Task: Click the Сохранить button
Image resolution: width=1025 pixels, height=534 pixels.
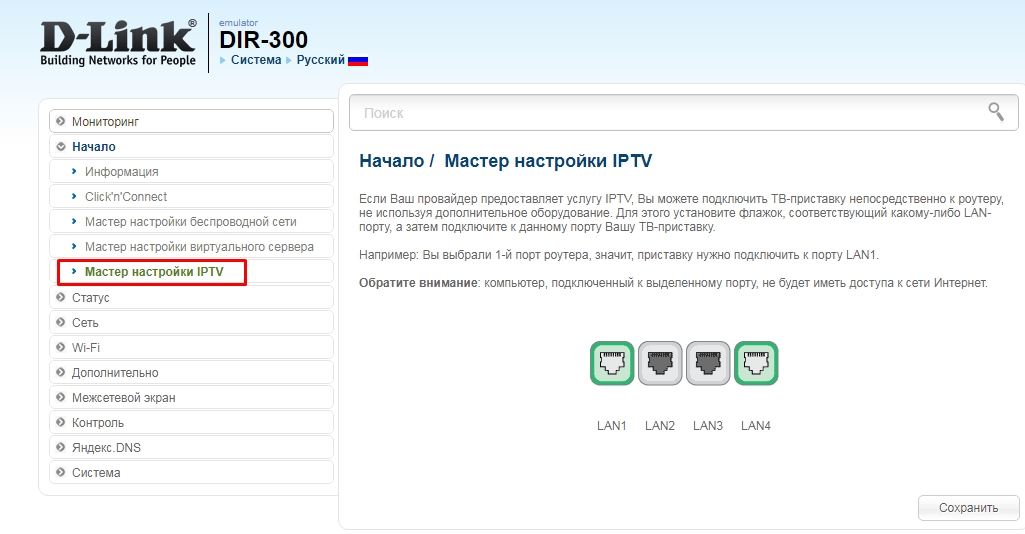Action: (x=968, y=508)
